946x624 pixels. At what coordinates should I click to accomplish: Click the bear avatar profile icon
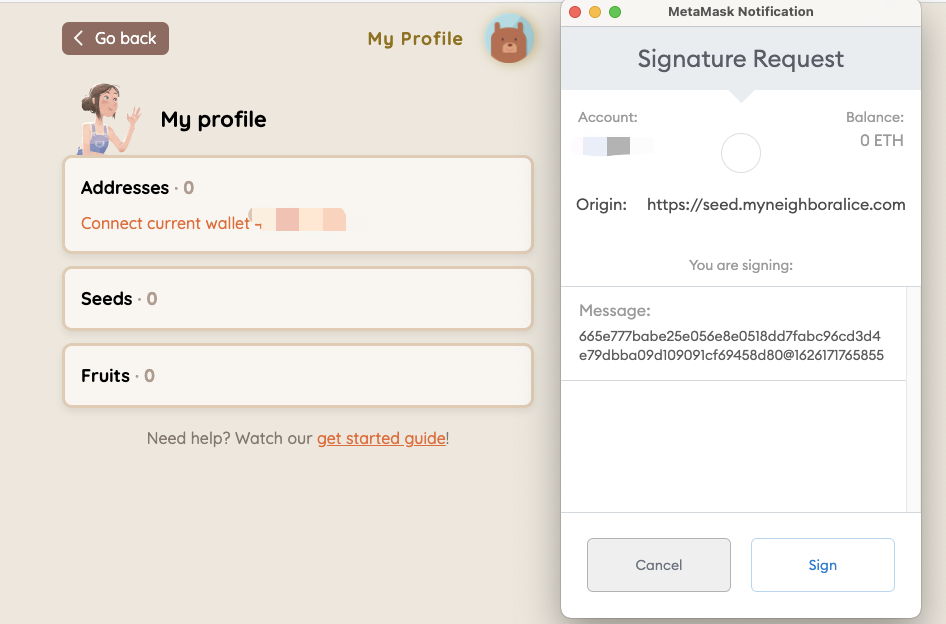click(x=509, y=39)
